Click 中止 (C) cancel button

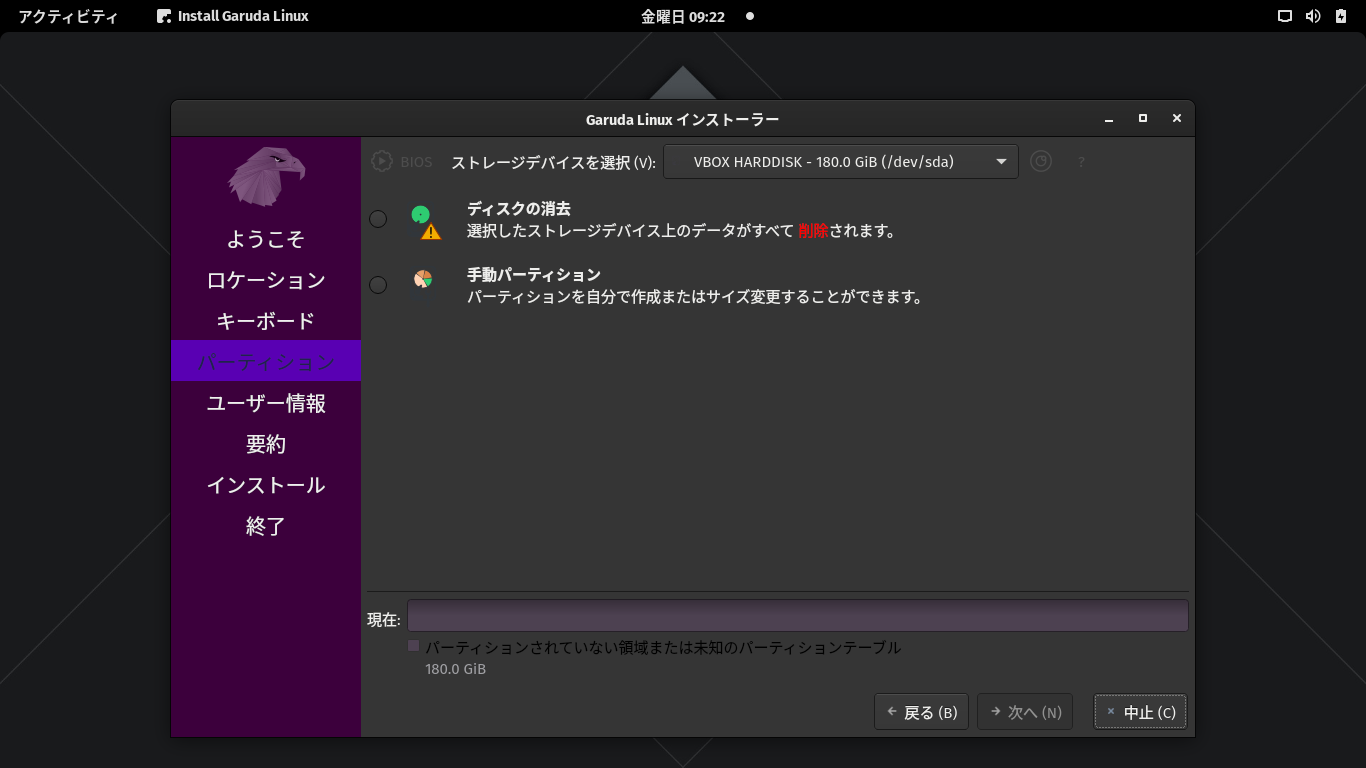(x=1140, y=712)
